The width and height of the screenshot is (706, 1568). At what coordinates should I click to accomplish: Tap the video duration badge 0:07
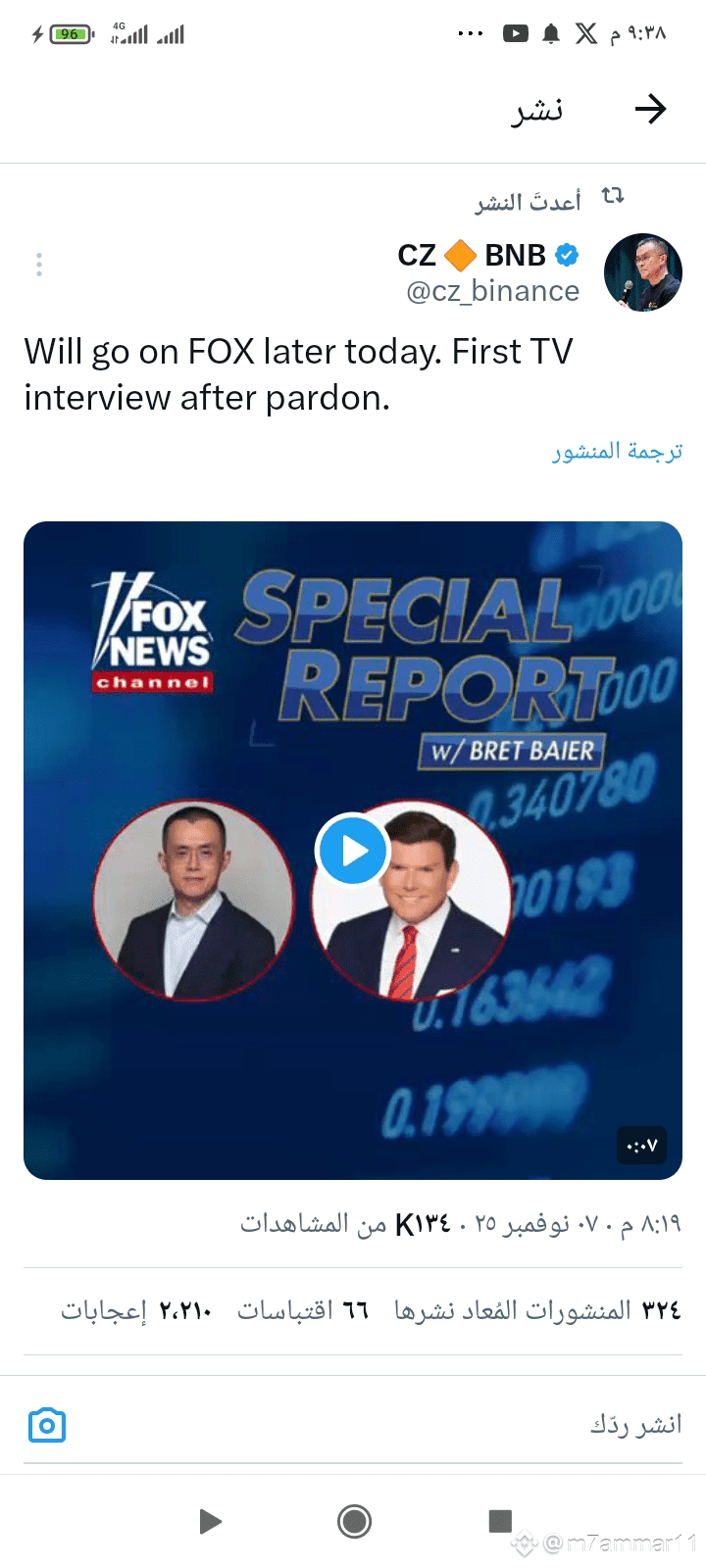[x=641, y=1145]
